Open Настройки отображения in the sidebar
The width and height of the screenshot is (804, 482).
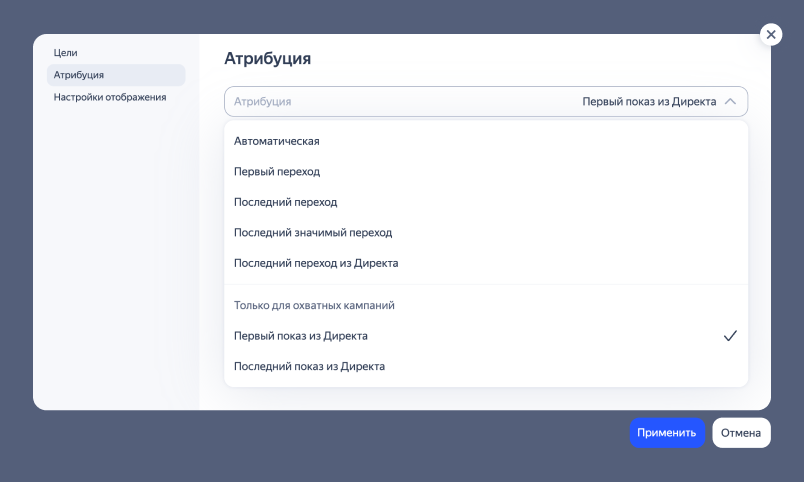(109, 98)
